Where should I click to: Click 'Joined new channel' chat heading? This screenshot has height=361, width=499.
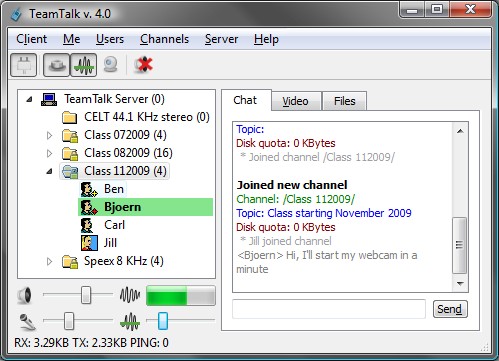point(292,185)
